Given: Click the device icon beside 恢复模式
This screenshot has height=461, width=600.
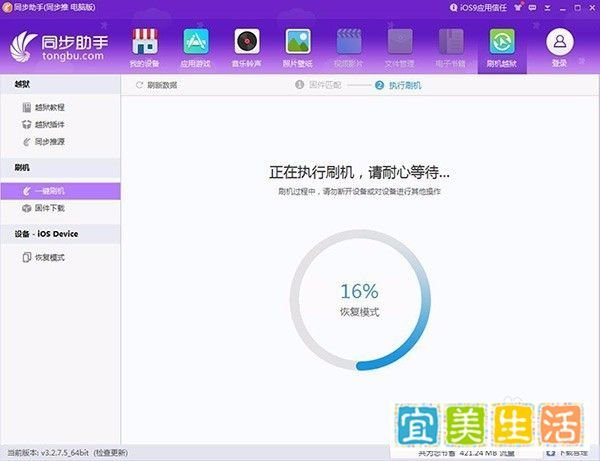Looking at the screenshot, I should (26, 257).
